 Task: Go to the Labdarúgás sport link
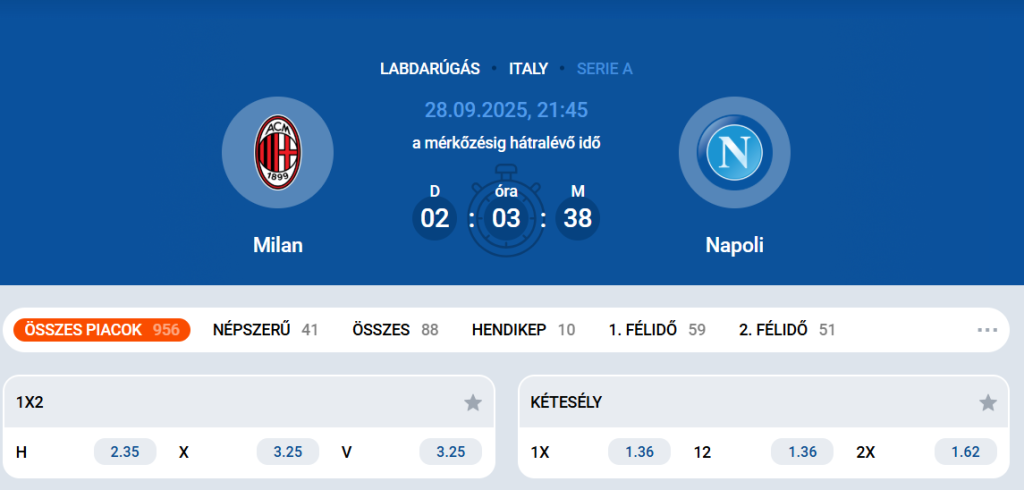(430, 69)
